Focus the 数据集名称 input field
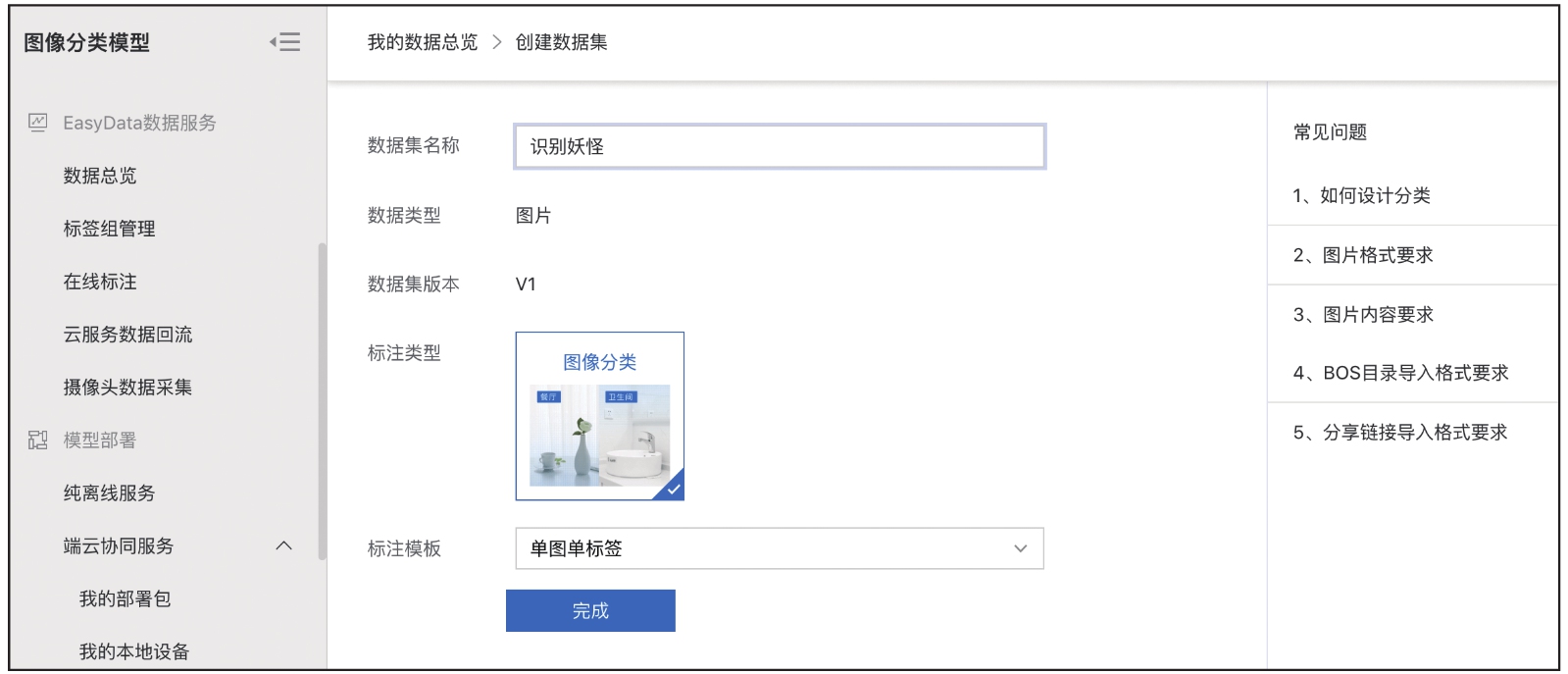The width and height of the screenshot is (1568, 674). (780, 146)
